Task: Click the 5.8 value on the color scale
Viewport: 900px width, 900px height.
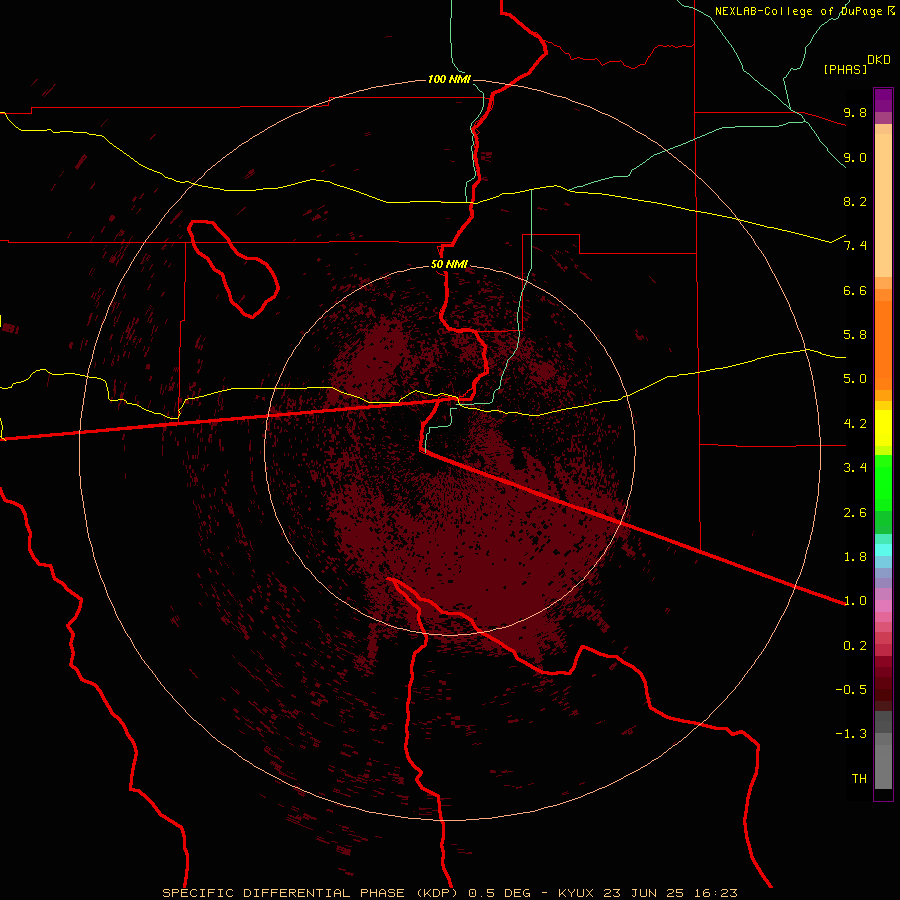Action: [855, 335]
